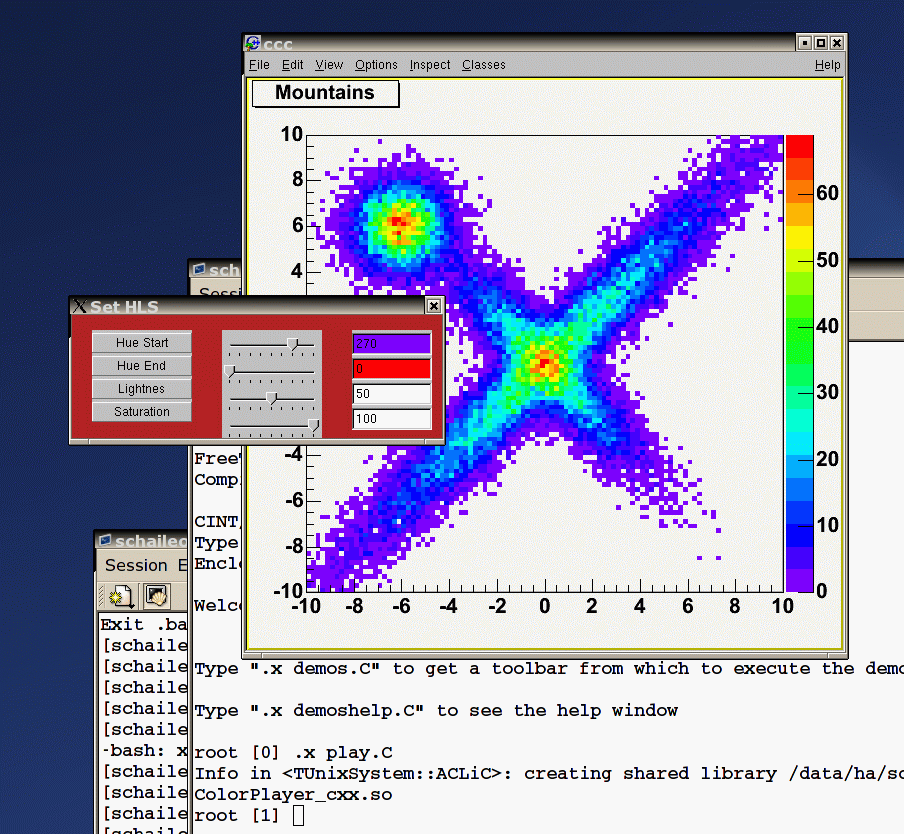Viewport: 904px width, 834px height.
Task: Click the X icon in Set HLS title bar
Action: click(x=79, y=306)
